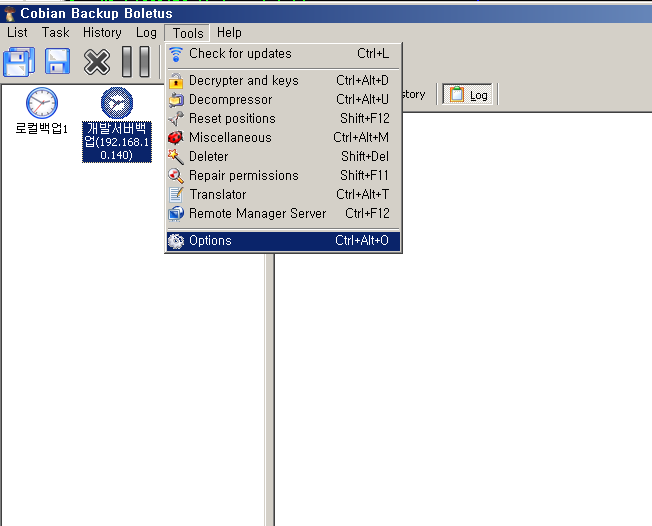This screenshot has width=652, height=526.
Task: Close the open Tools menu
Action: pos(188,33)
